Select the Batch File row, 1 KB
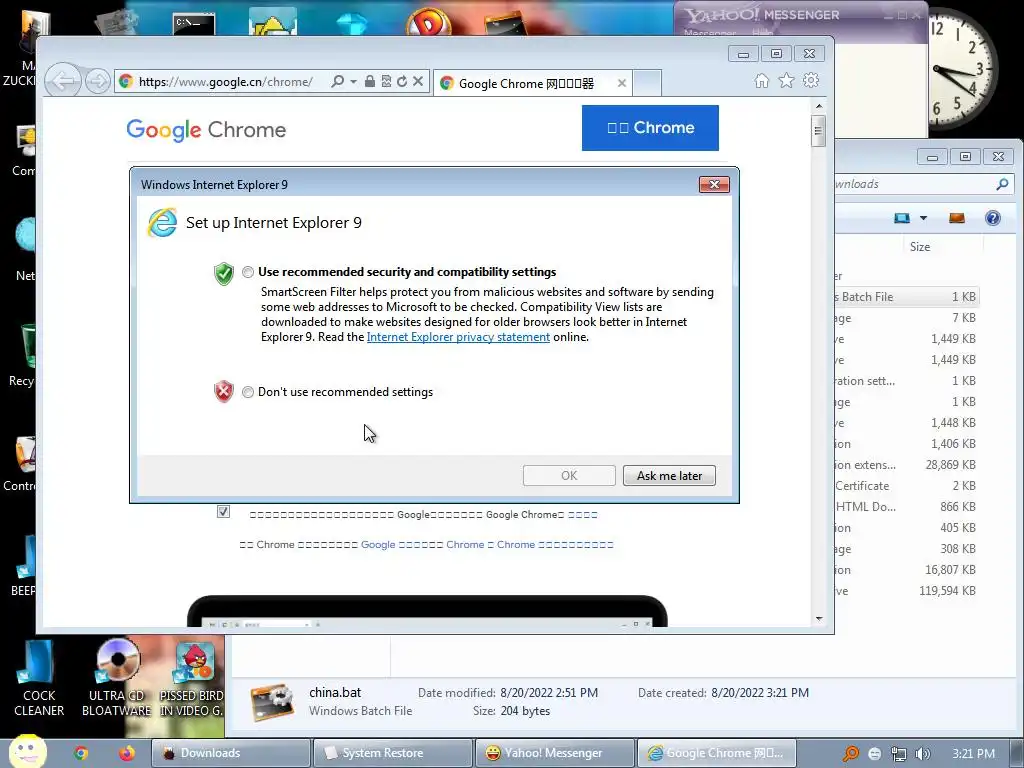1024x768 pixels. (906, 296)
